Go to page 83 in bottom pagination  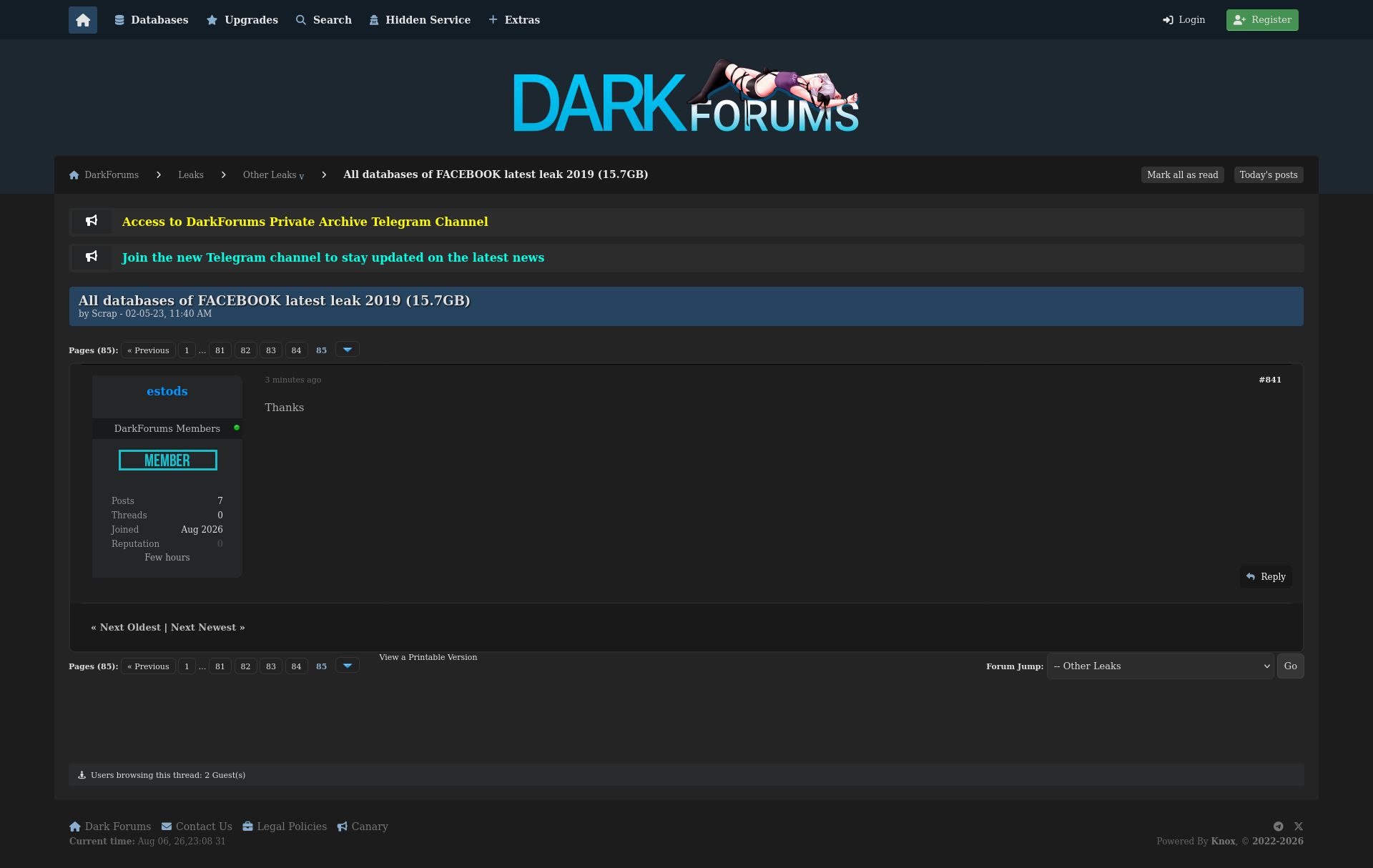(271, 666)
